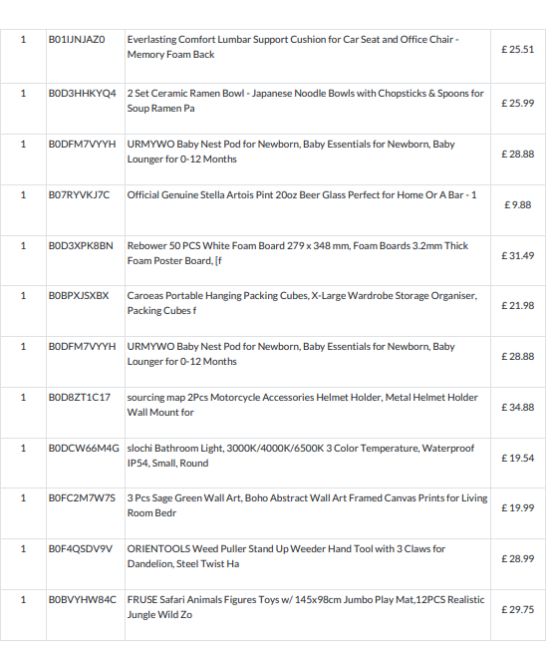This screenshot has height=650, width=555.
Task: Select Sage Green Wall Art description
Action: coord(307,505)
